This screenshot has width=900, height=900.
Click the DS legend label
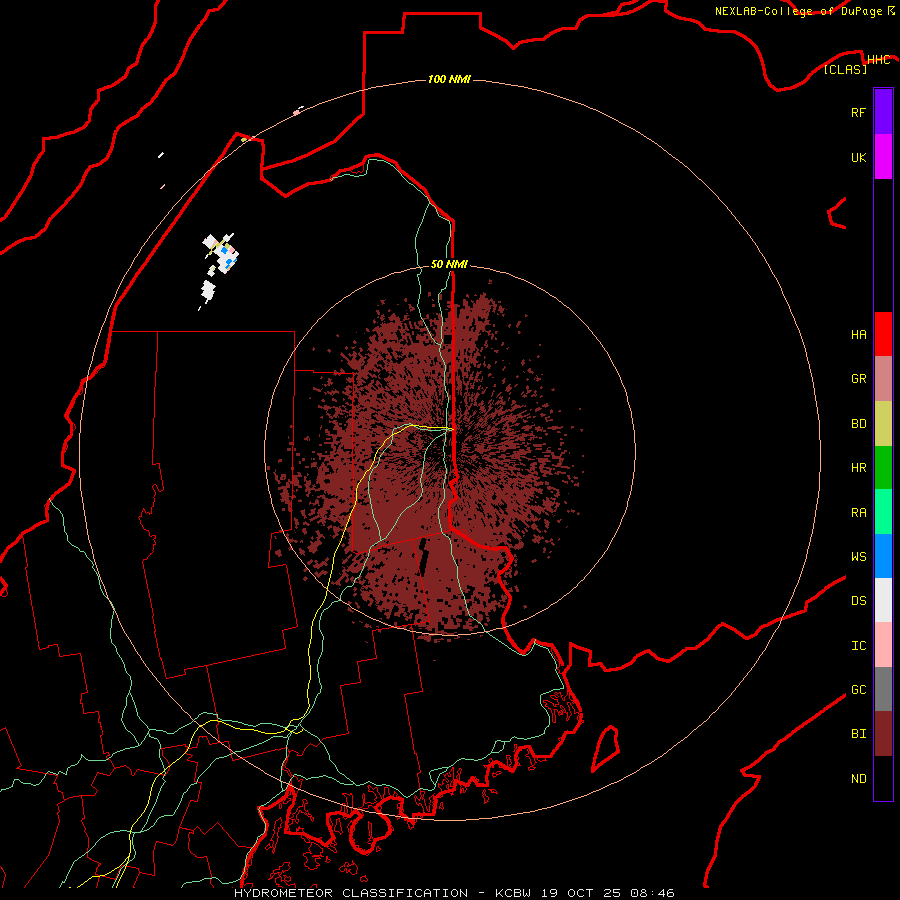858,601
